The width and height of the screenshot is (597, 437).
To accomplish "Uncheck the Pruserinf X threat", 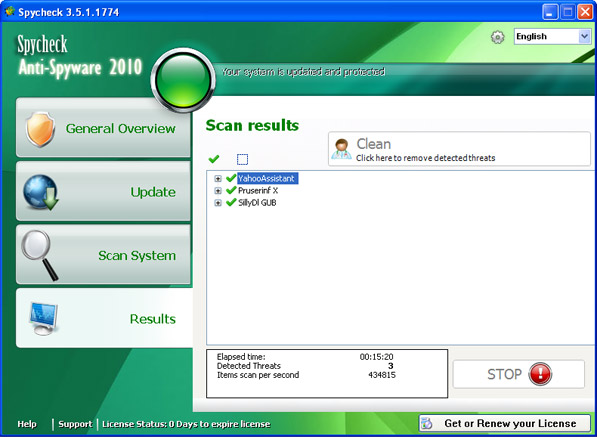I will pos(231,190).
